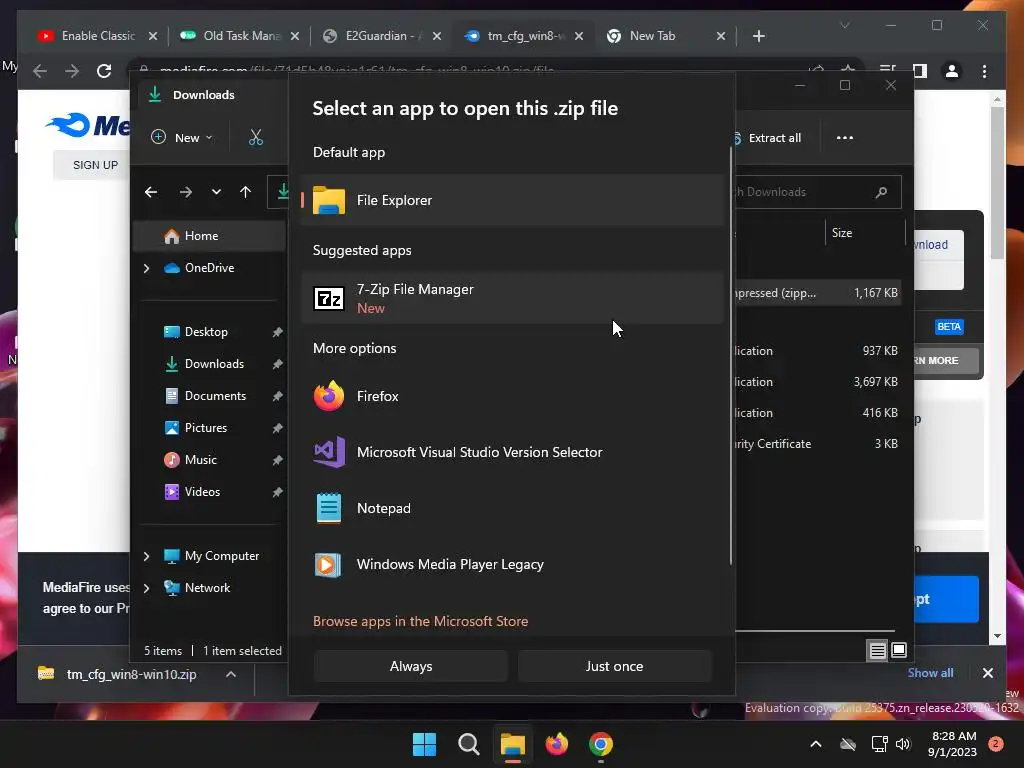This screenshot has height=768, width=1024.
Task: Open Chrome three-dot menu
Action: 984,71
